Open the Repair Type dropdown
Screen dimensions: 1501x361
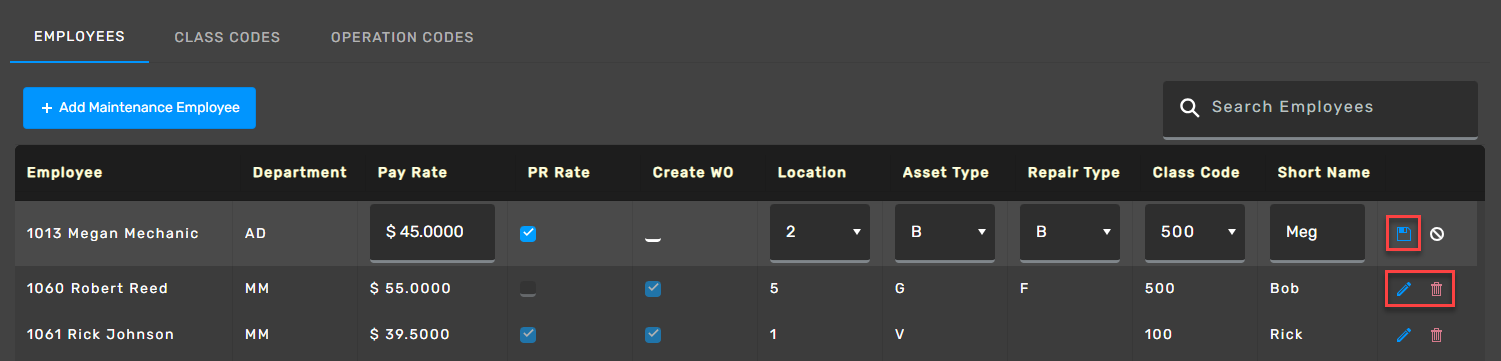1070,233
